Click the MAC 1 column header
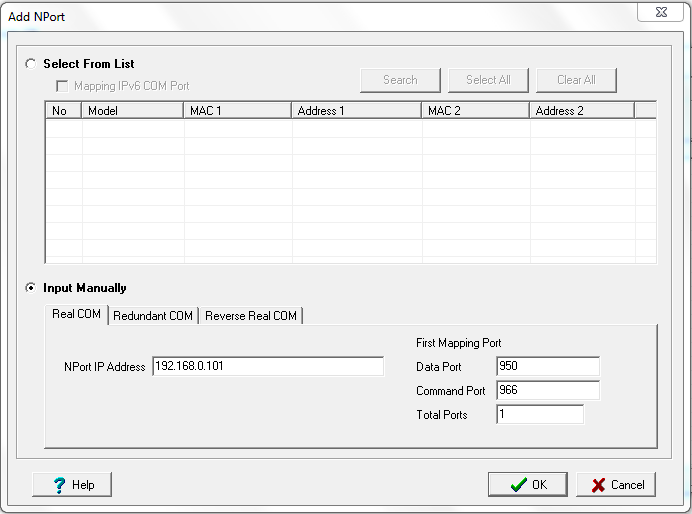692x514 pixels. [x=238, y=110]
